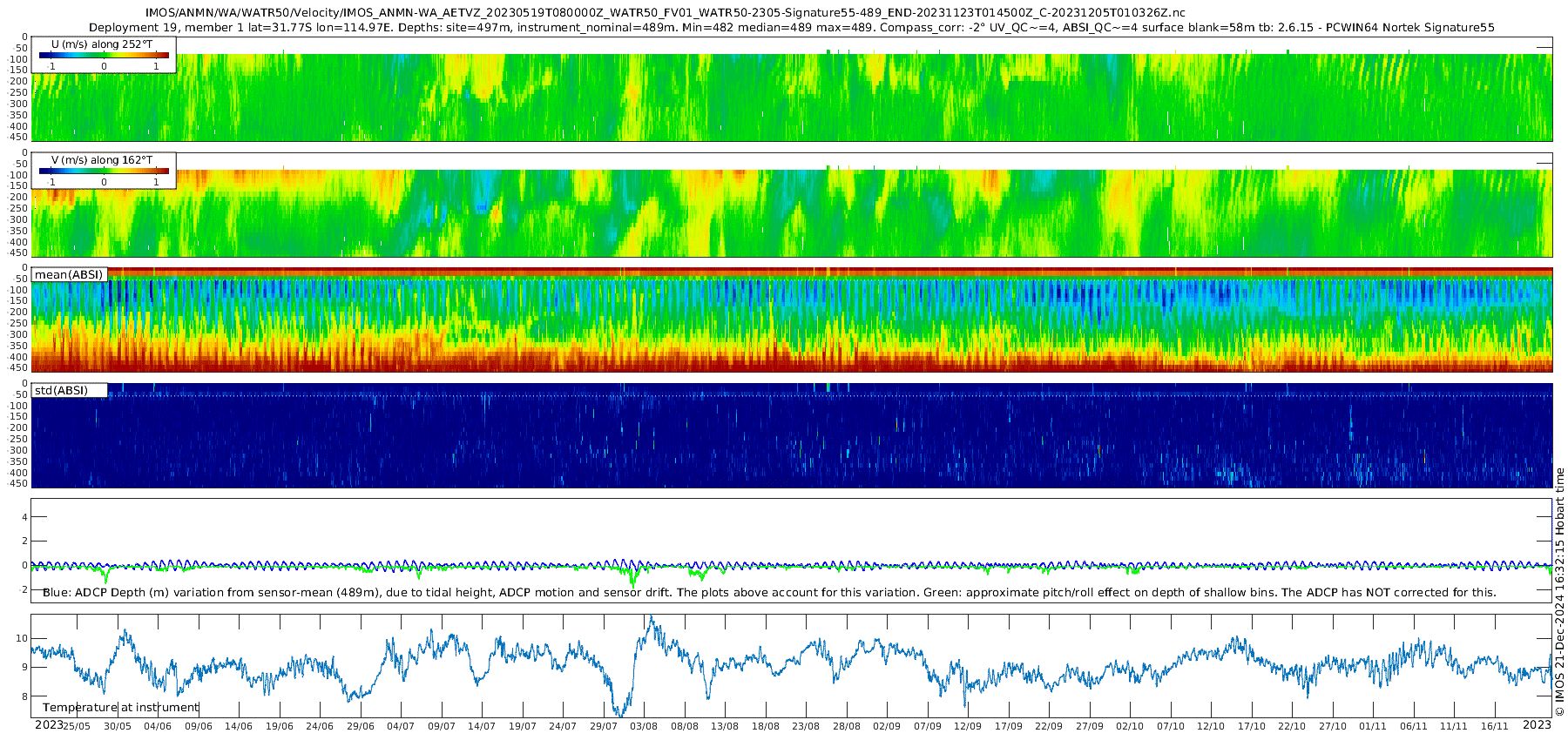Screen dimensions: 1568x740
Task: Click the 'U (m/s) along 252°T' label
Action: pyautogui.click(x=103, y=44)
